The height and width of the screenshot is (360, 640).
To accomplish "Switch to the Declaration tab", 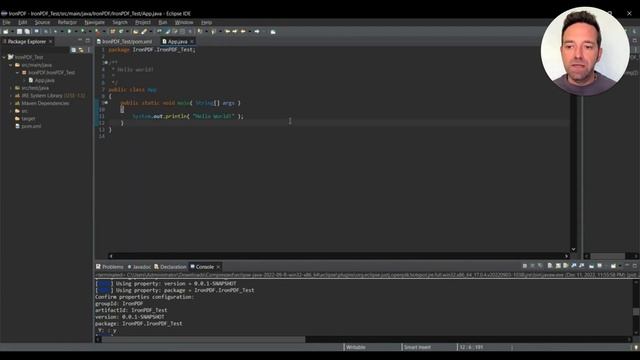I will point(170,267).
